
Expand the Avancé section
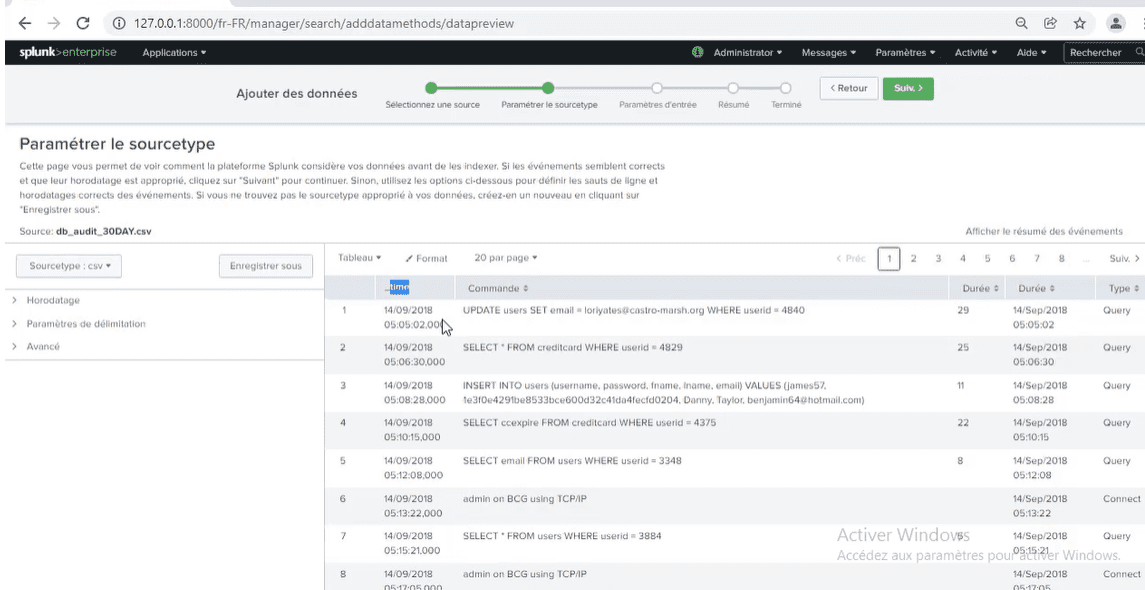(x=43, y=346)
